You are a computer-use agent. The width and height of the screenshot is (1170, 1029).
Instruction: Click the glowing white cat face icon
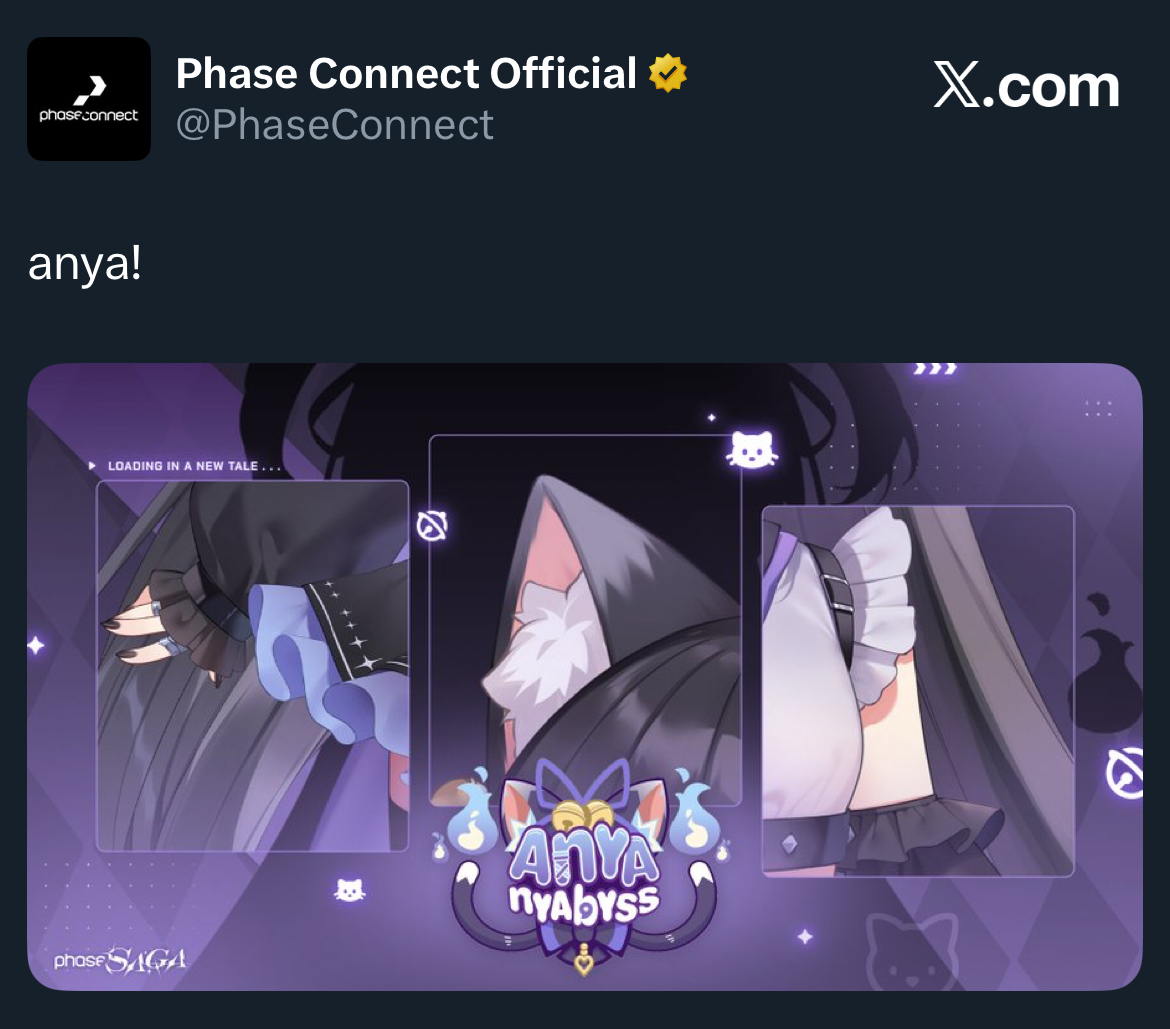pyautogui.click(x=752, y=450)
